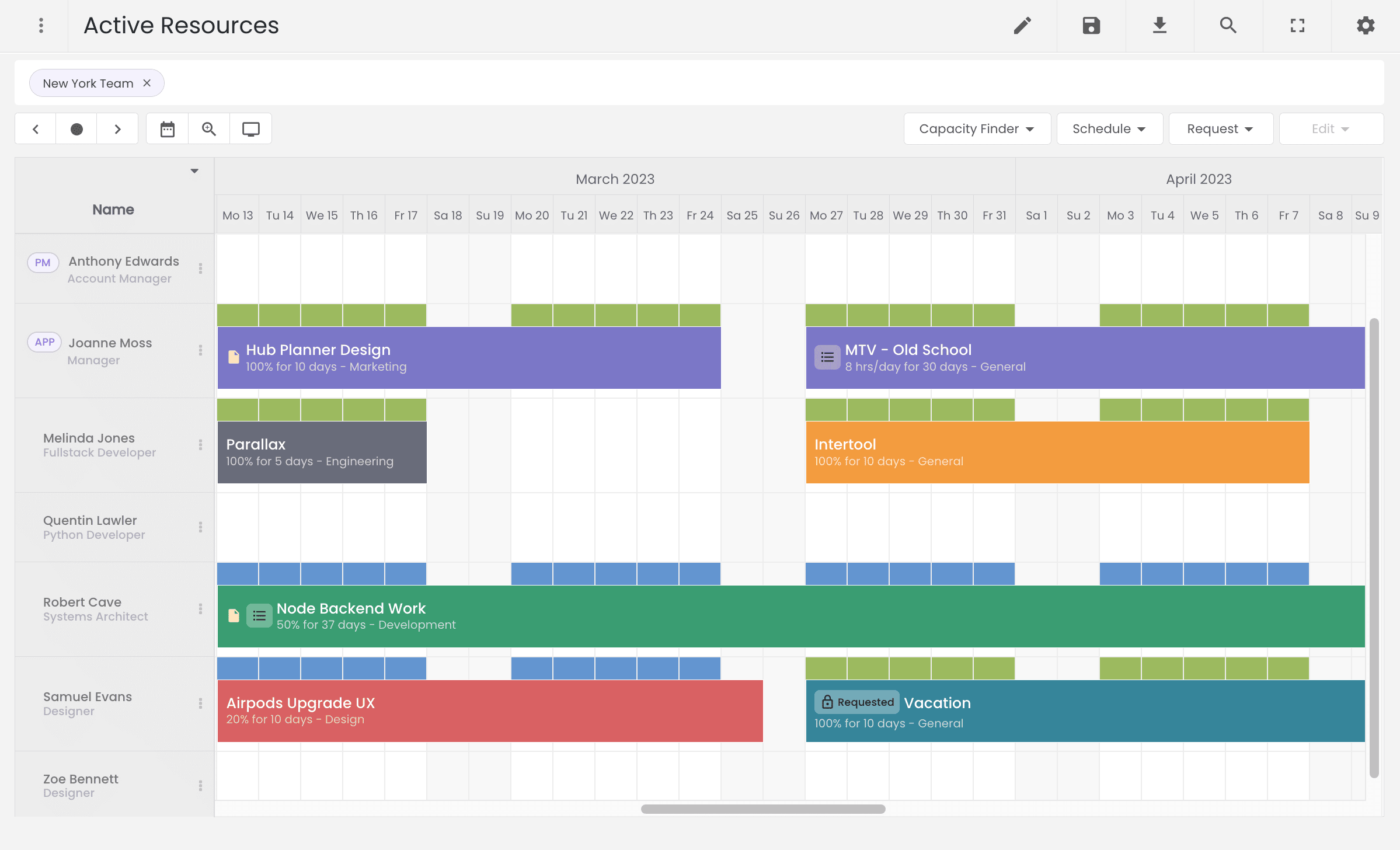The image size is (1400, 850).
Task: Select the edit pencil icon in the header
Action: click(1022, 26)
